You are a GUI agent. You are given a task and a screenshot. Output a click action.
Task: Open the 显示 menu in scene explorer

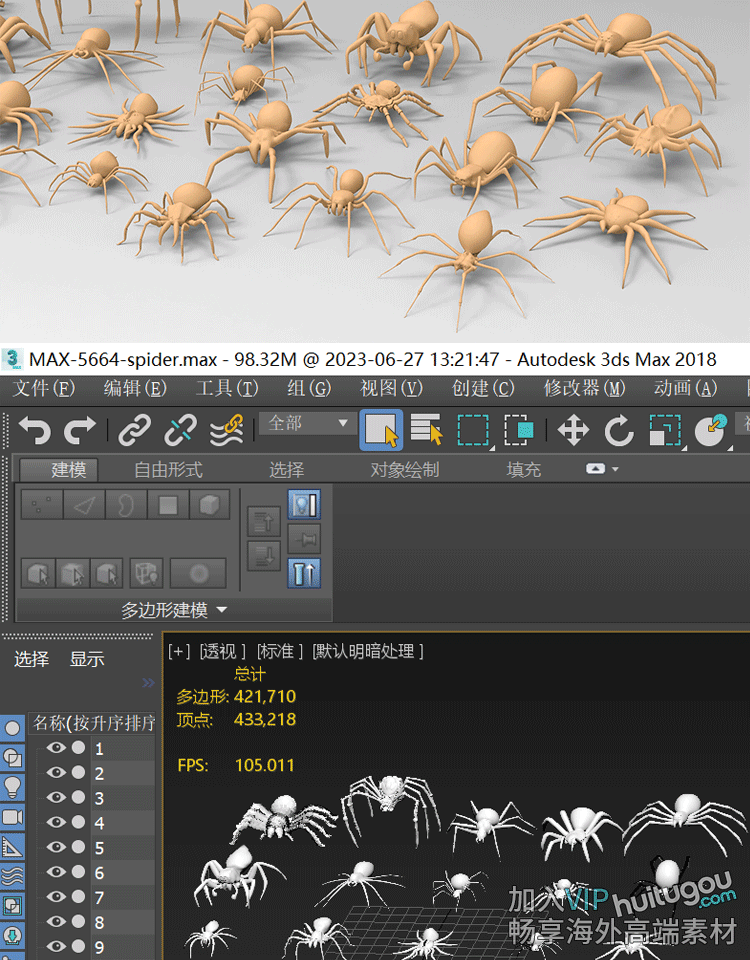point(87,659)
